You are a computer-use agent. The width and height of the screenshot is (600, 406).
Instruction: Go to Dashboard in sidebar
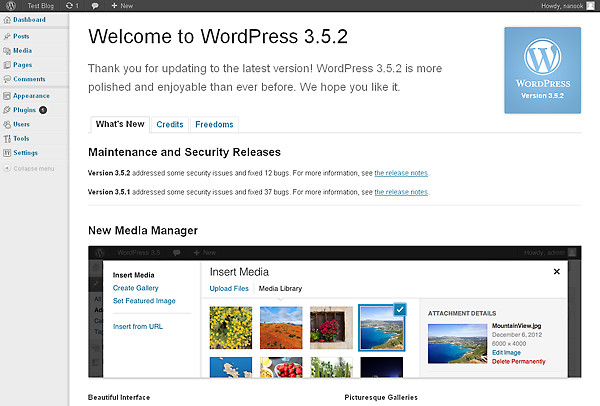coord(29,20)
